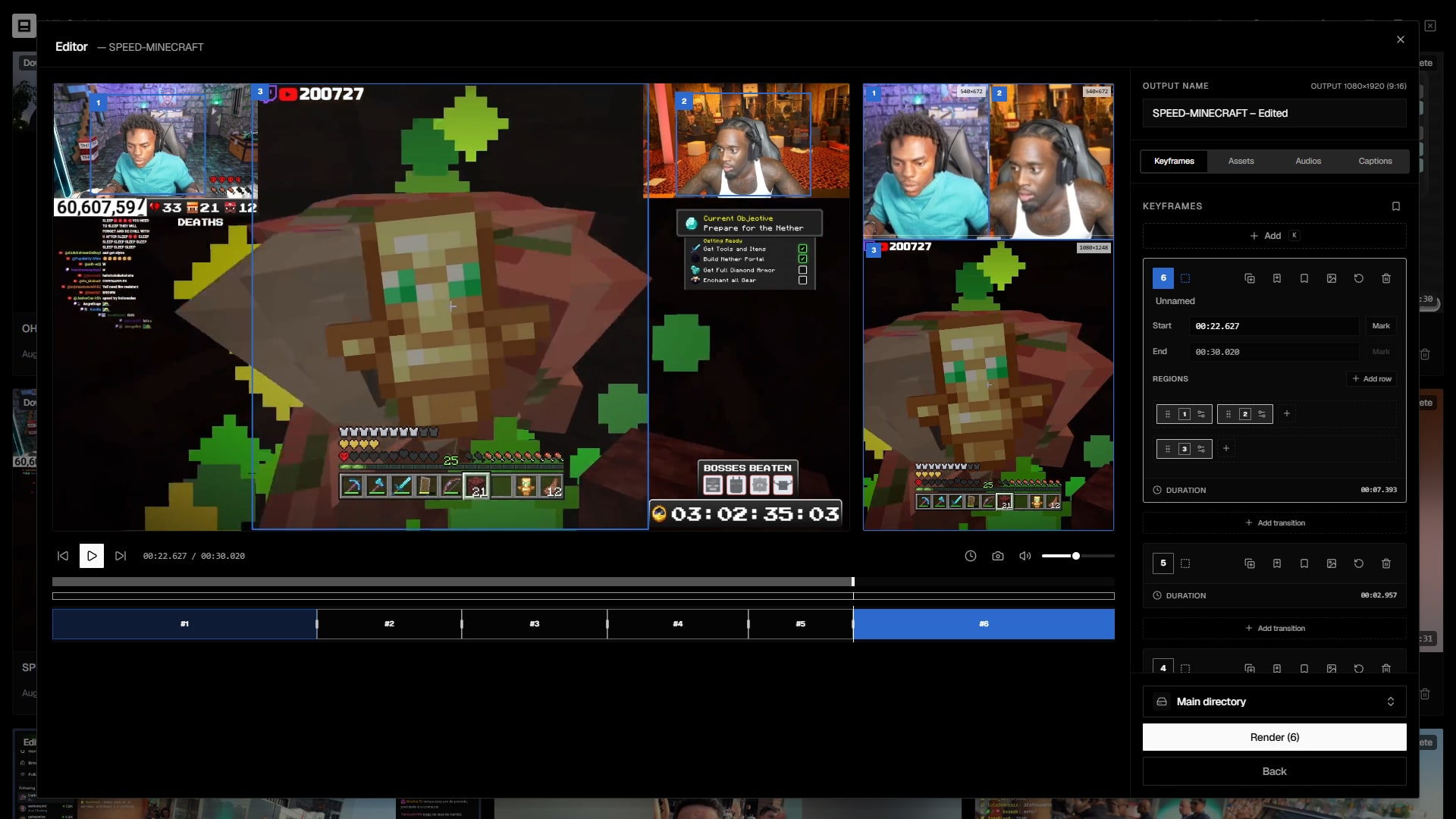Image resolution: width=1456 pixels, height=819 pixels.
Task: Edit the output name field
Action: click(1274, 113)
